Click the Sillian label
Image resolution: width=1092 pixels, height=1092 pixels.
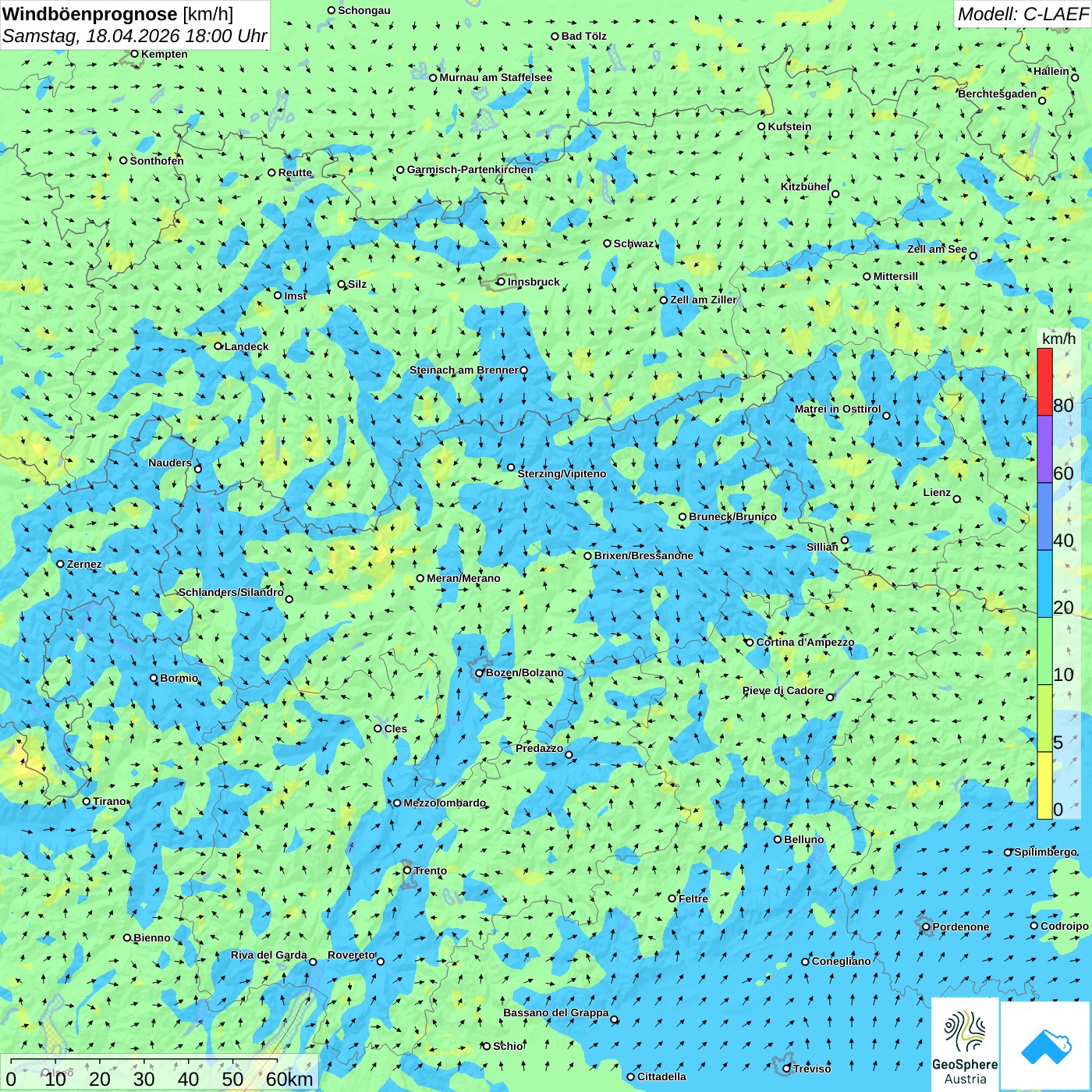(x=822, y=547)
